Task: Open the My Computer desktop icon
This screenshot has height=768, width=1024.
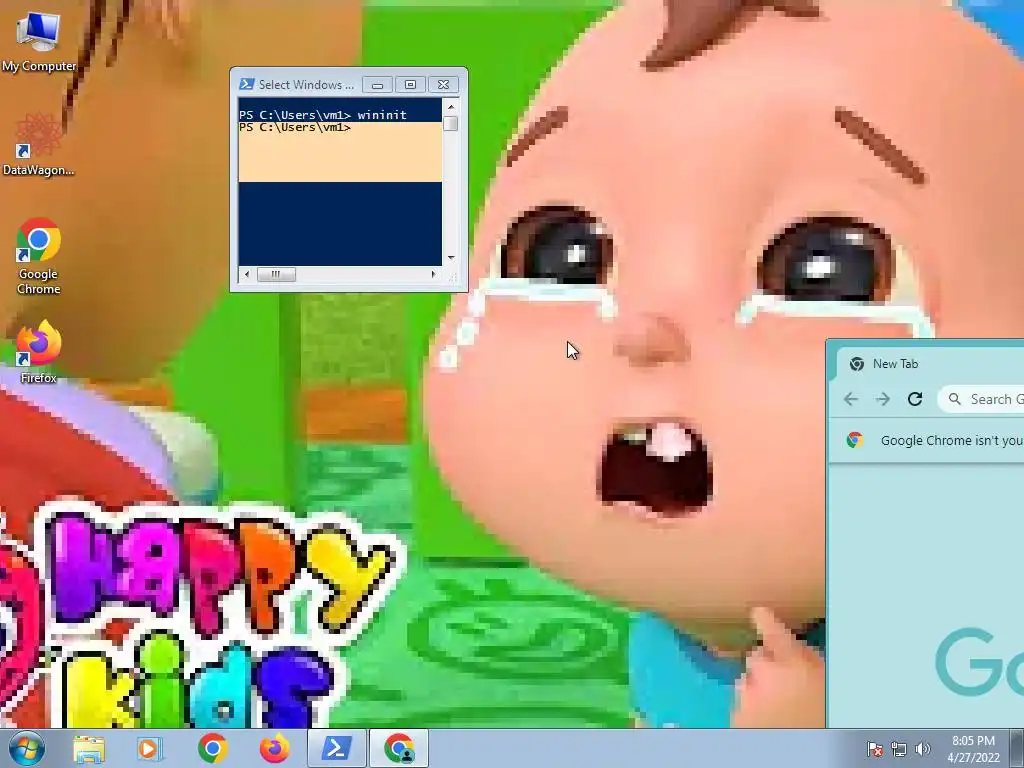Action: [x=39, y=41]
